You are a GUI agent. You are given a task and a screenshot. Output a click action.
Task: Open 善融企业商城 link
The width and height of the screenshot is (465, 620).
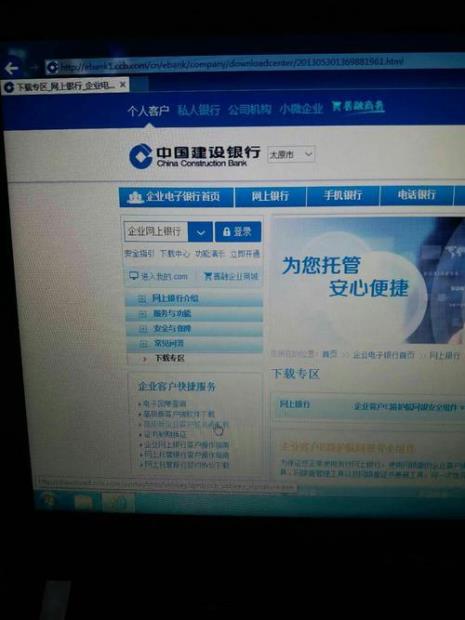pos(231,276)
